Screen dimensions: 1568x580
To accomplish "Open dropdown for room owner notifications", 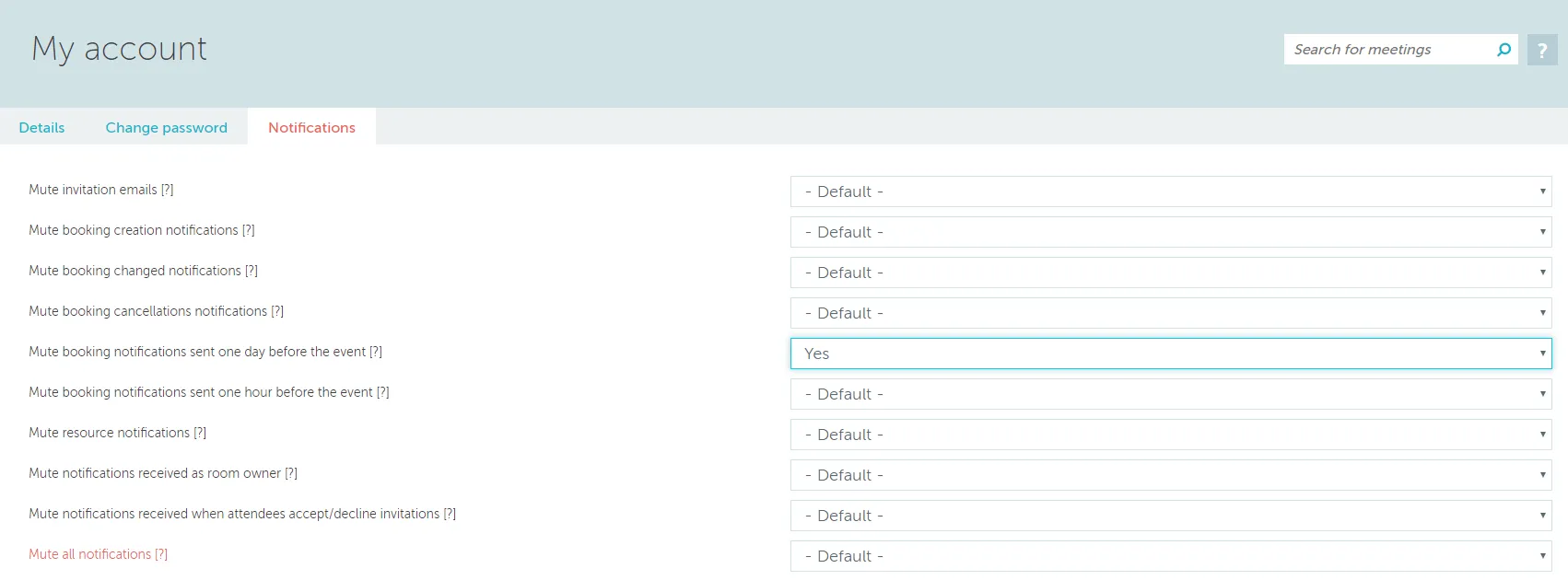I will [1170, 475].
